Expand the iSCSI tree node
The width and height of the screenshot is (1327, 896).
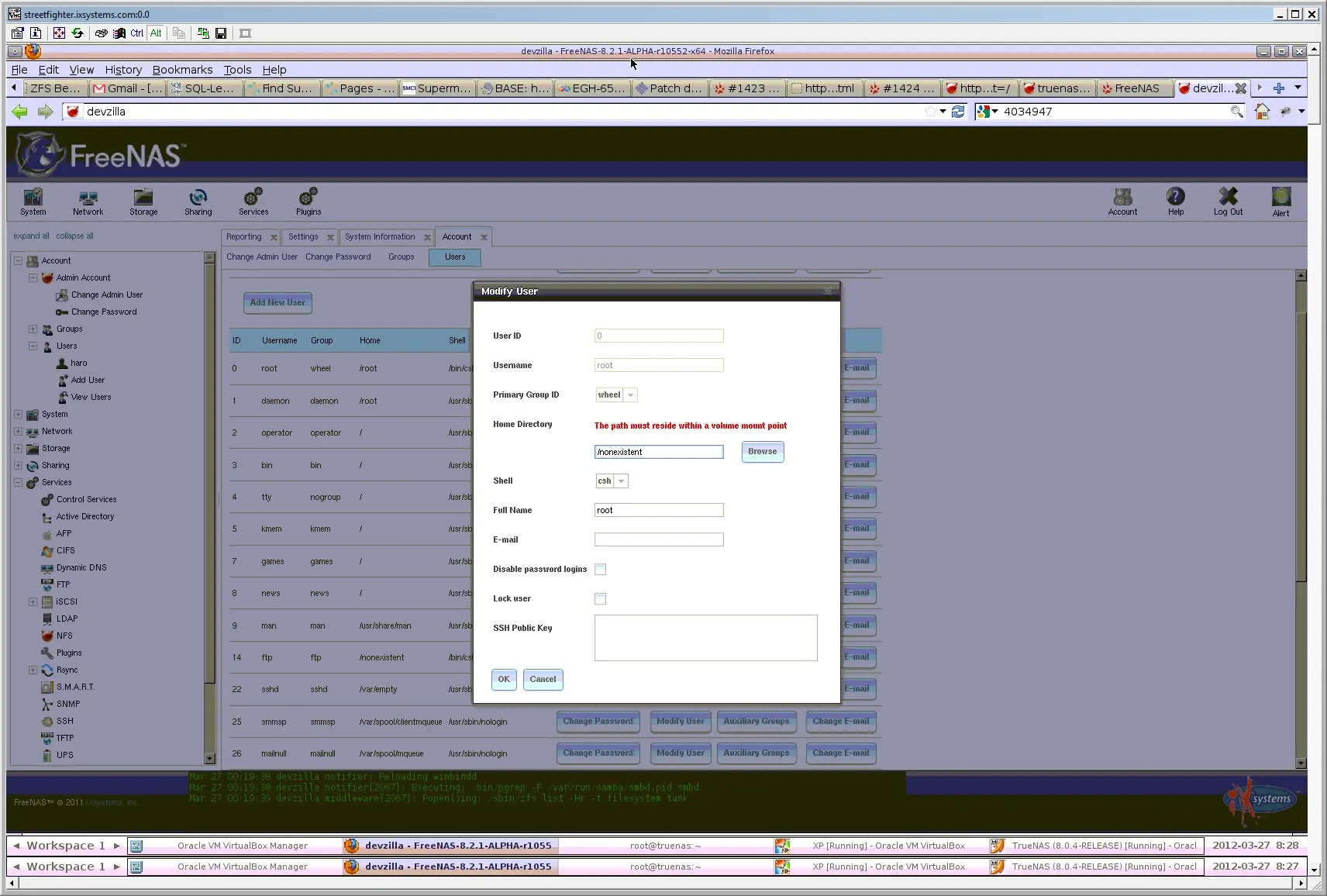(33, 601)
